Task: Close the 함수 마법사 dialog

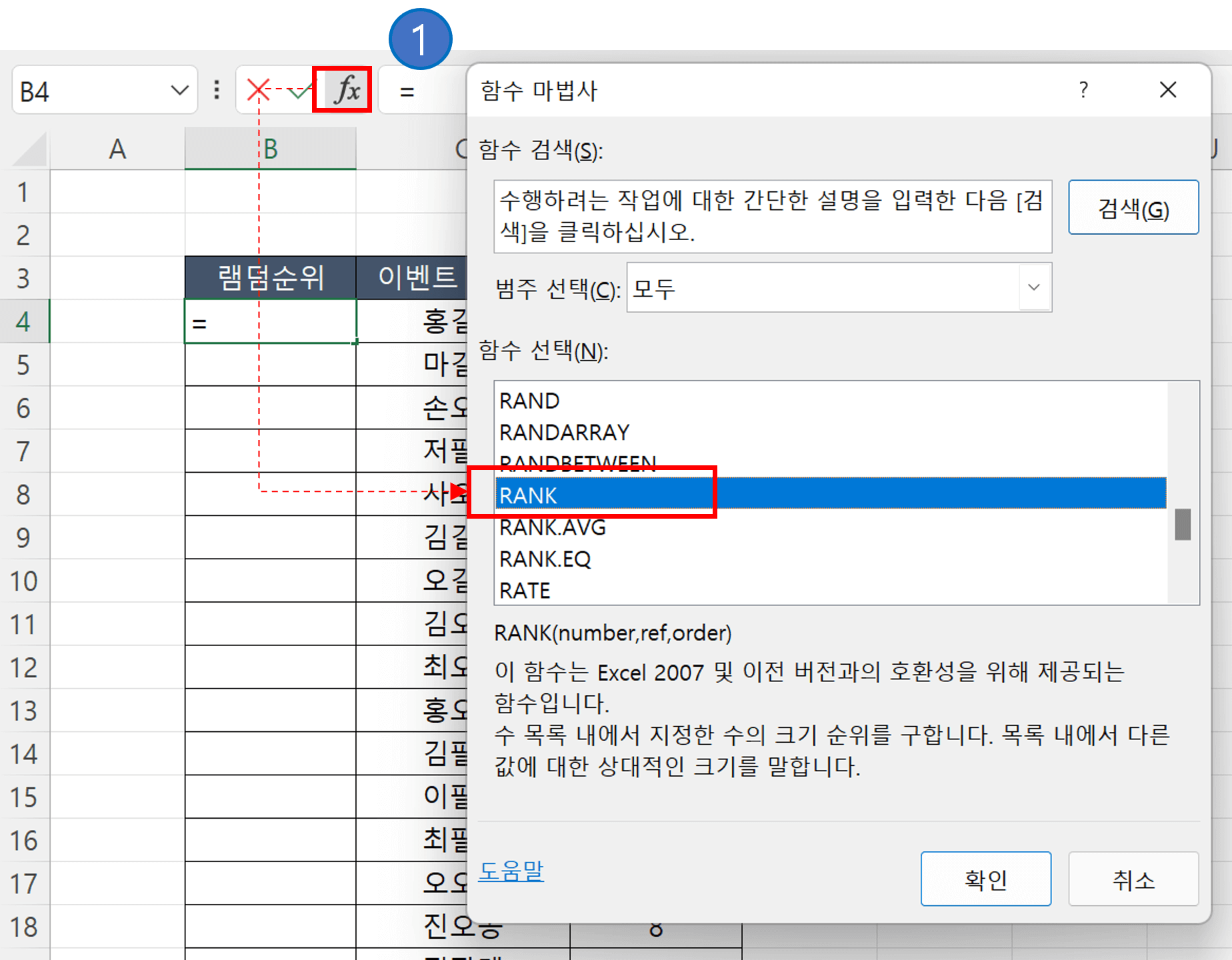Action: point(1168,90)
